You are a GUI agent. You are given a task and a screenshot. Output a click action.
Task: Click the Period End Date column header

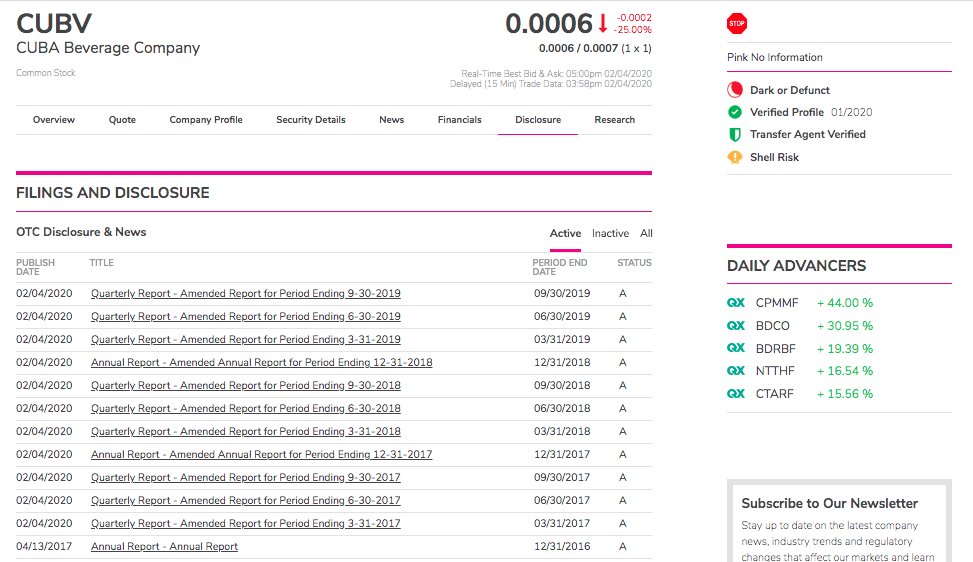coord(560,267)
